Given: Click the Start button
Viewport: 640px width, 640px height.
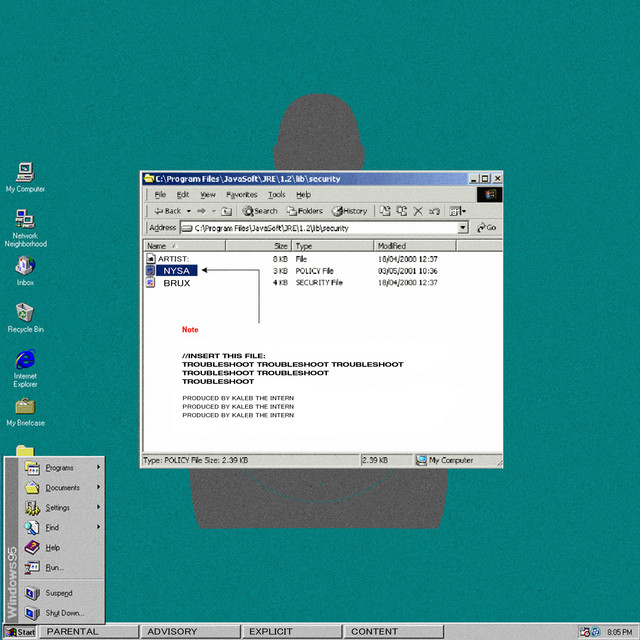Looking at the screenshot, I should [x=20, y=632].
